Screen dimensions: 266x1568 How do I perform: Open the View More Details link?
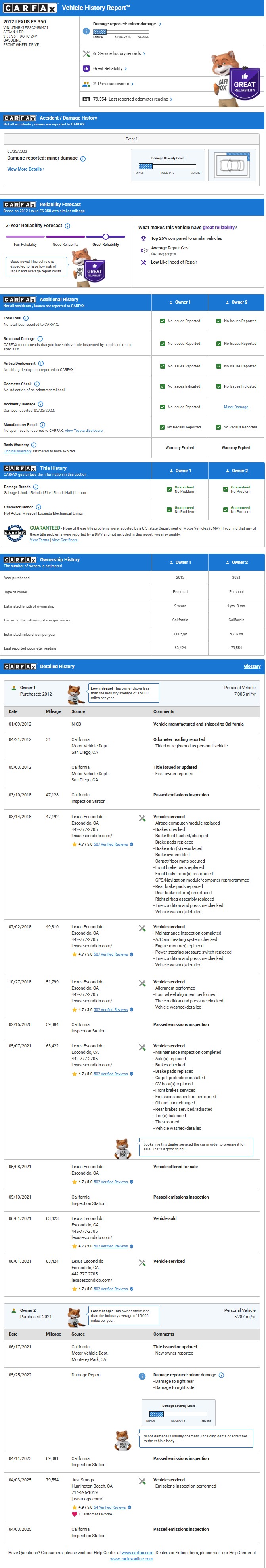[26, 169]
